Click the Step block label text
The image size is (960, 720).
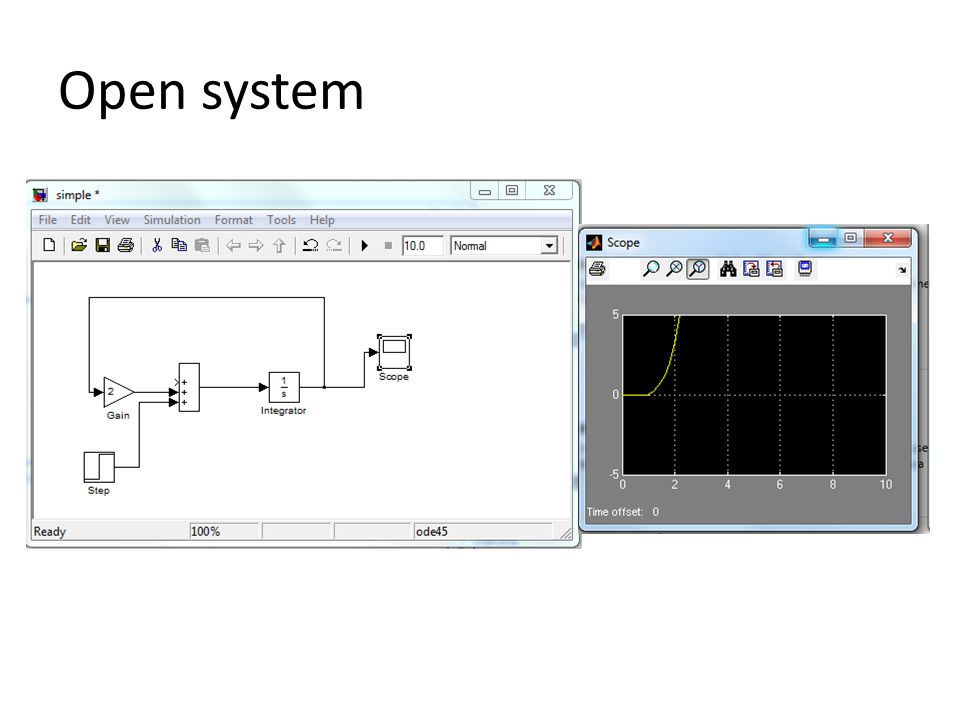click(99, 491)
